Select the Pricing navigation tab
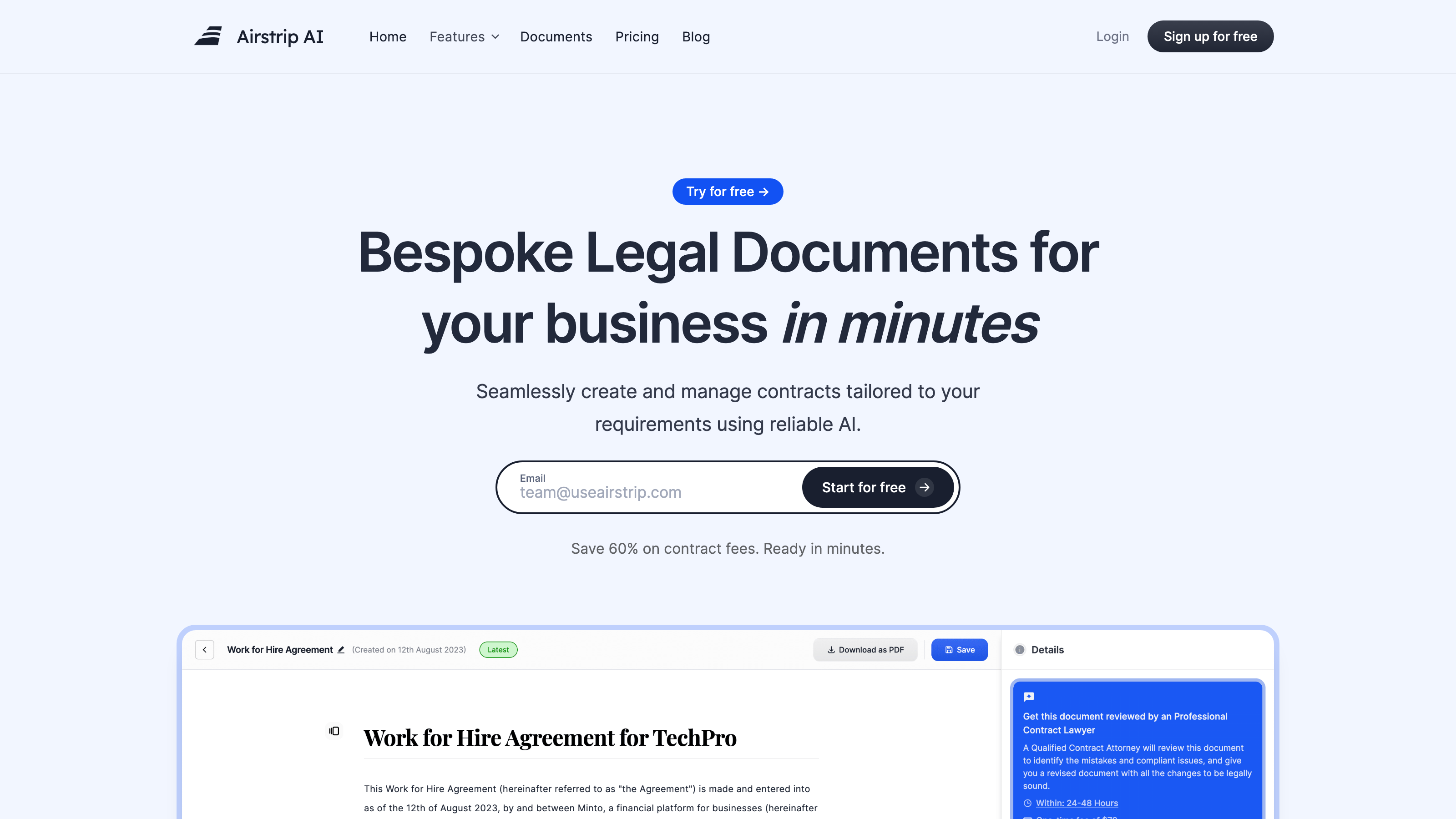Screen dimensions: 1456x819 coord(637,36)
